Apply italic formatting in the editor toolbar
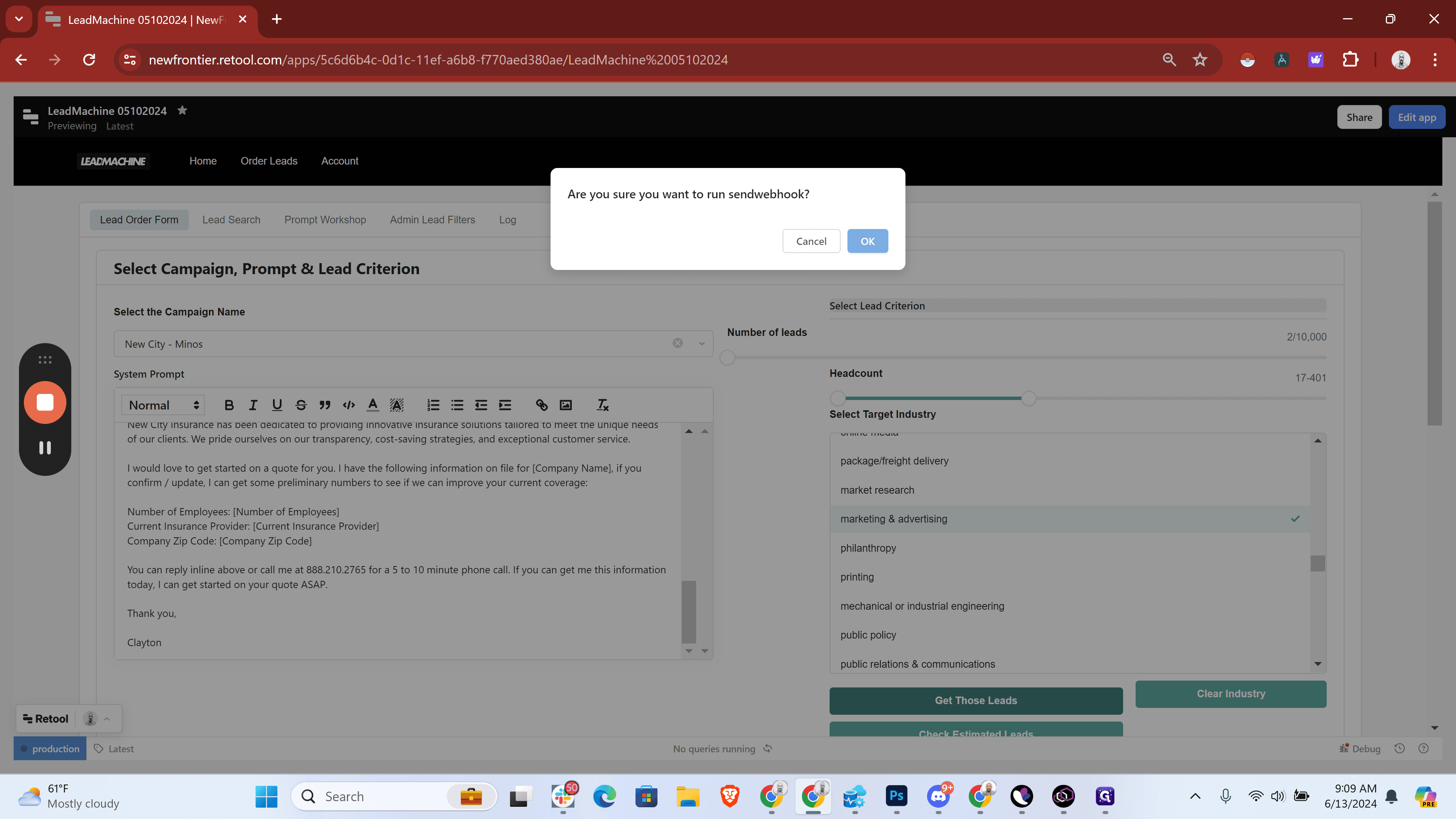The width and height of the screenshot is (1456, 819). [253, 405]
